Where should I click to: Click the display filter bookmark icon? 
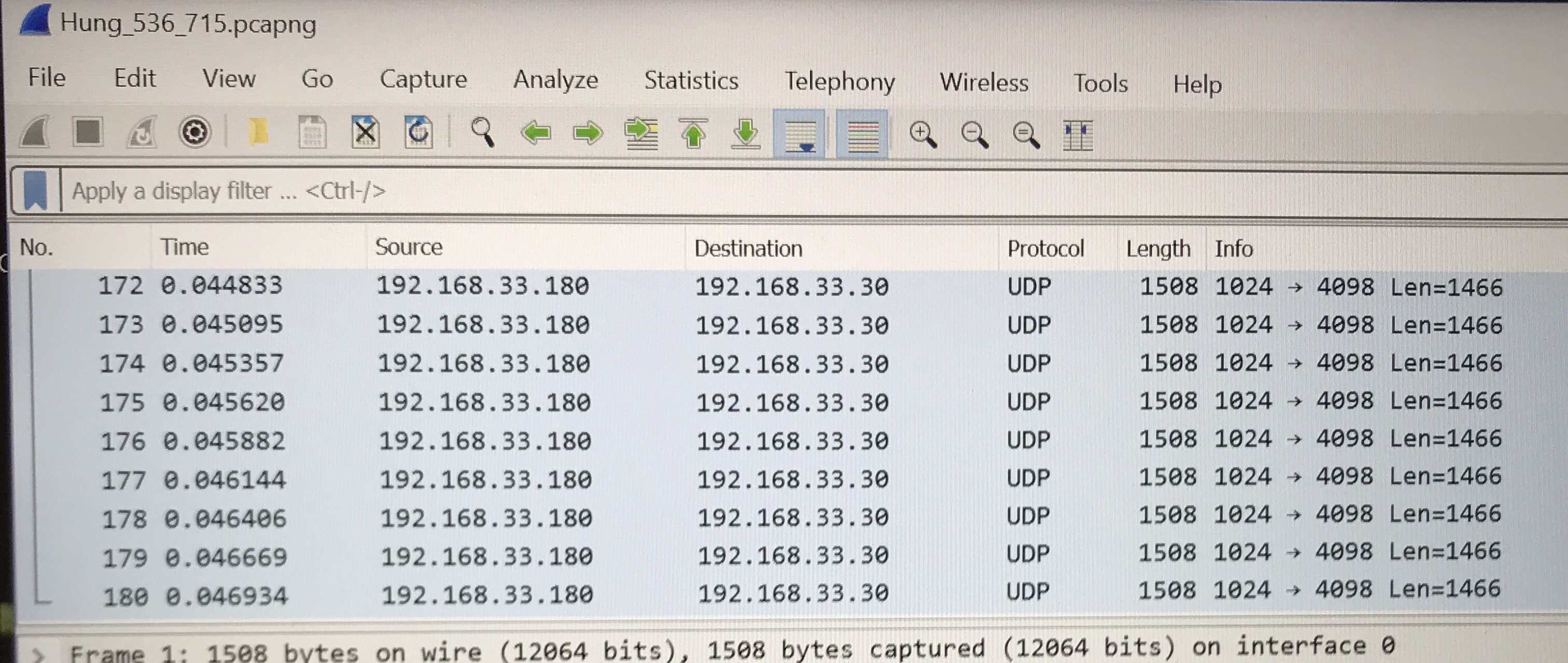35,190
